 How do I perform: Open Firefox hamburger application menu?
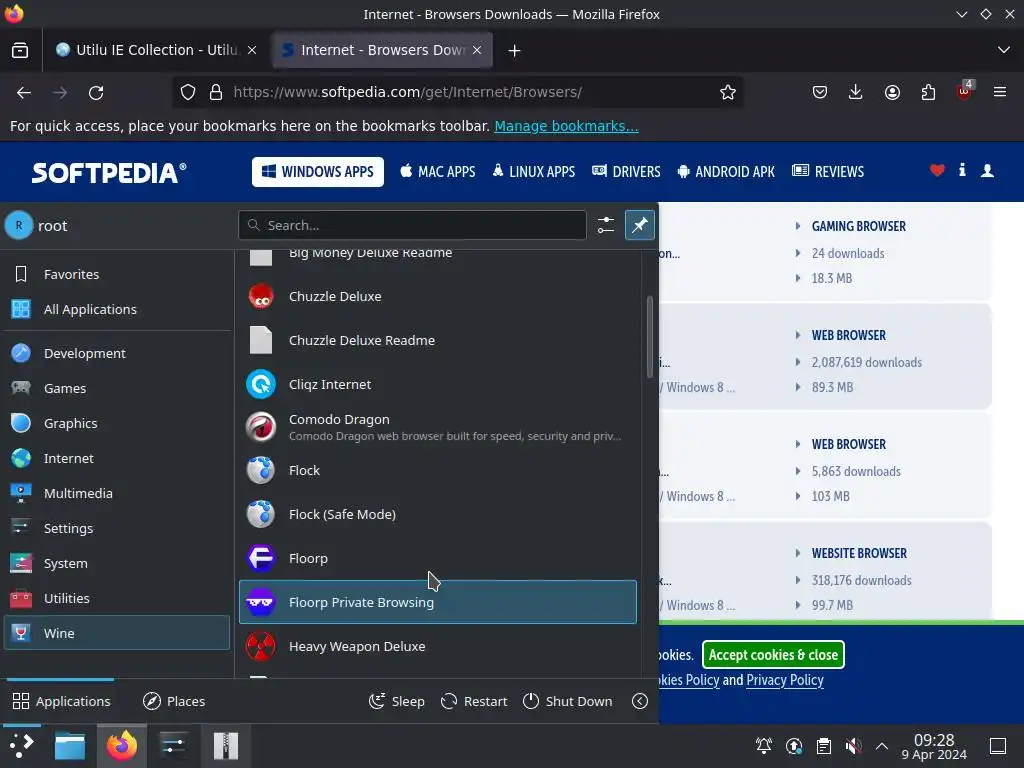coord(1000,92)
